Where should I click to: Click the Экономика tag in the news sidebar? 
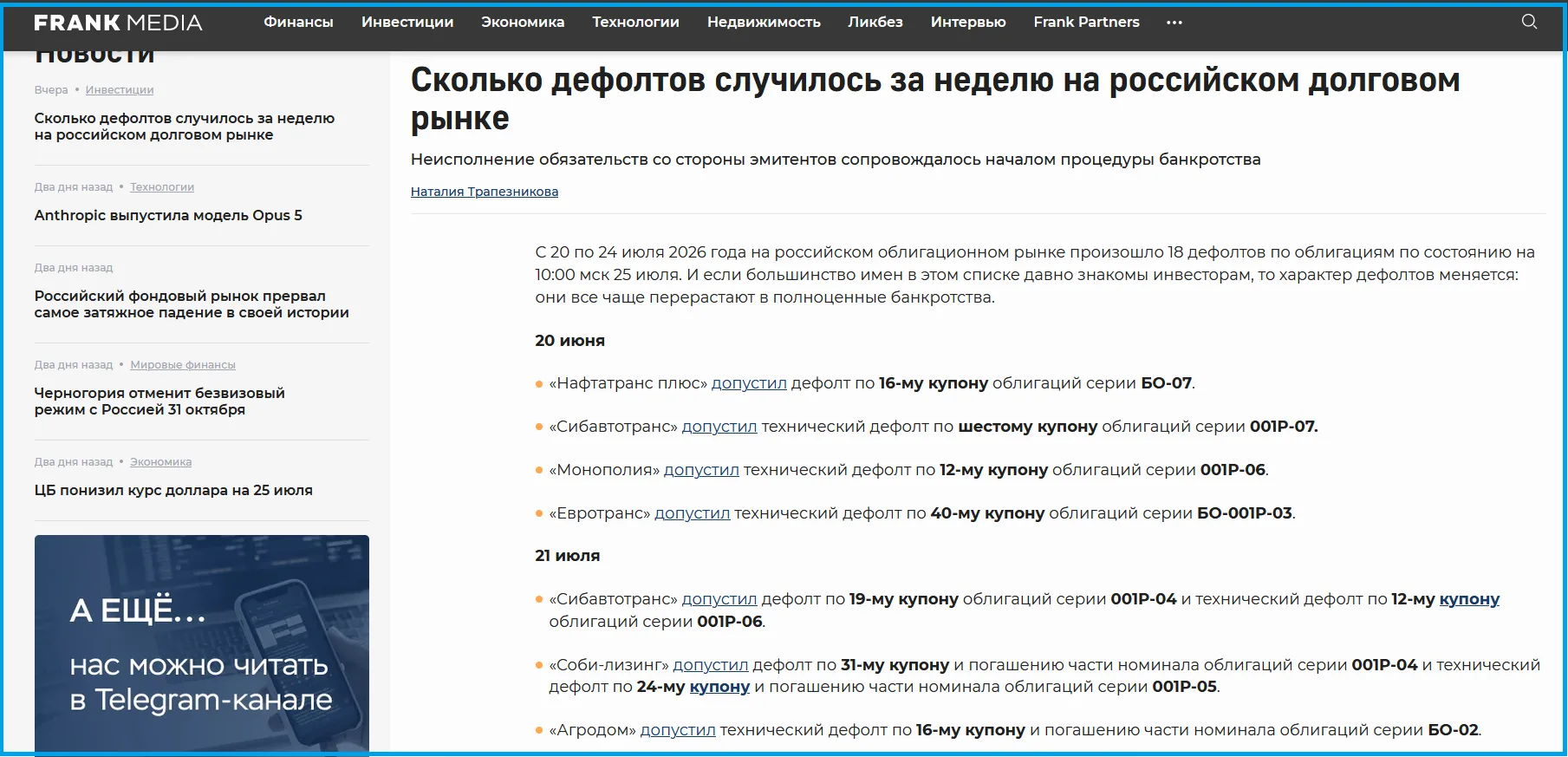161,462
